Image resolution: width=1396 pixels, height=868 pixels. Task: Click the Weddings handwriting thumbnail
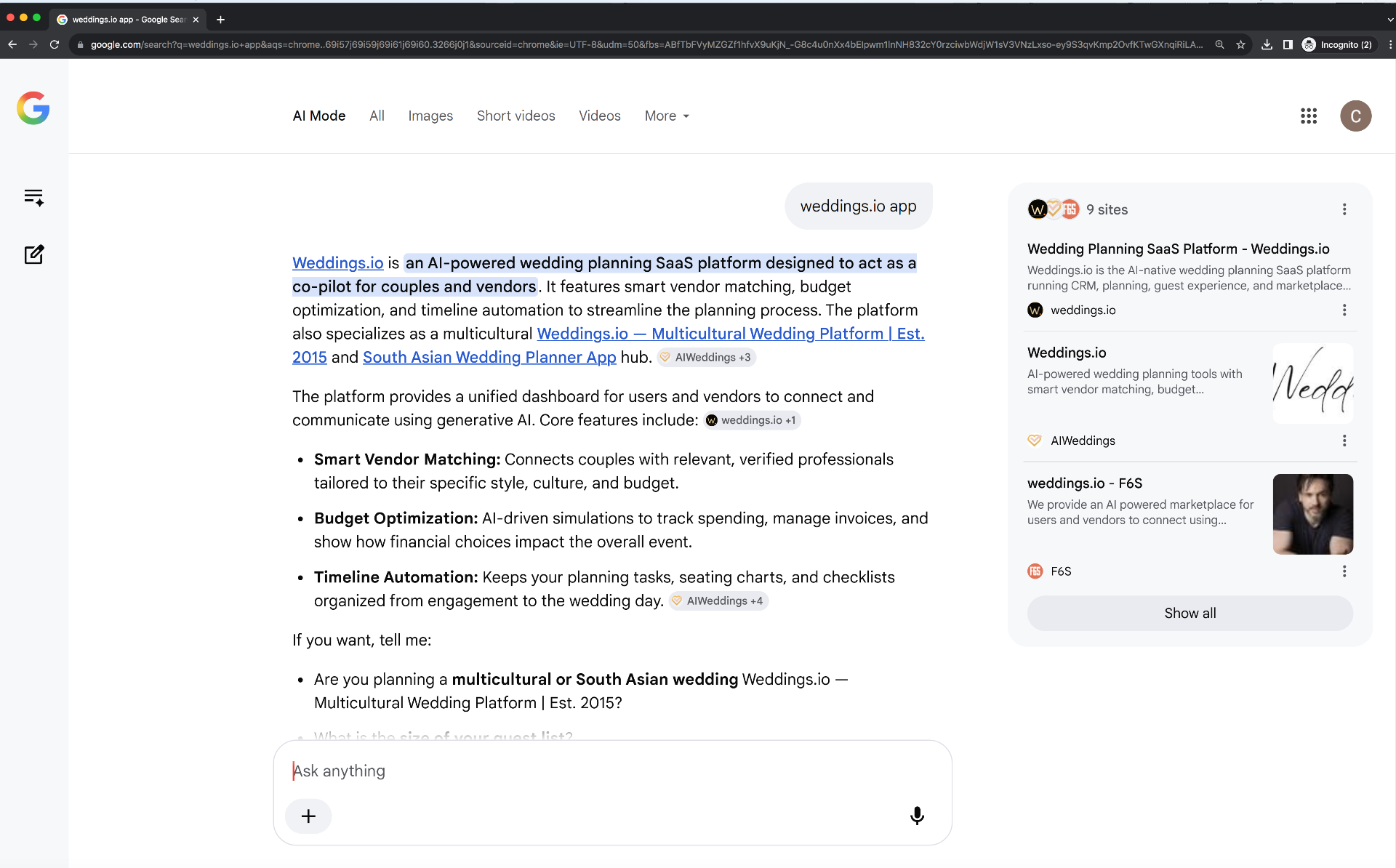1312,383
